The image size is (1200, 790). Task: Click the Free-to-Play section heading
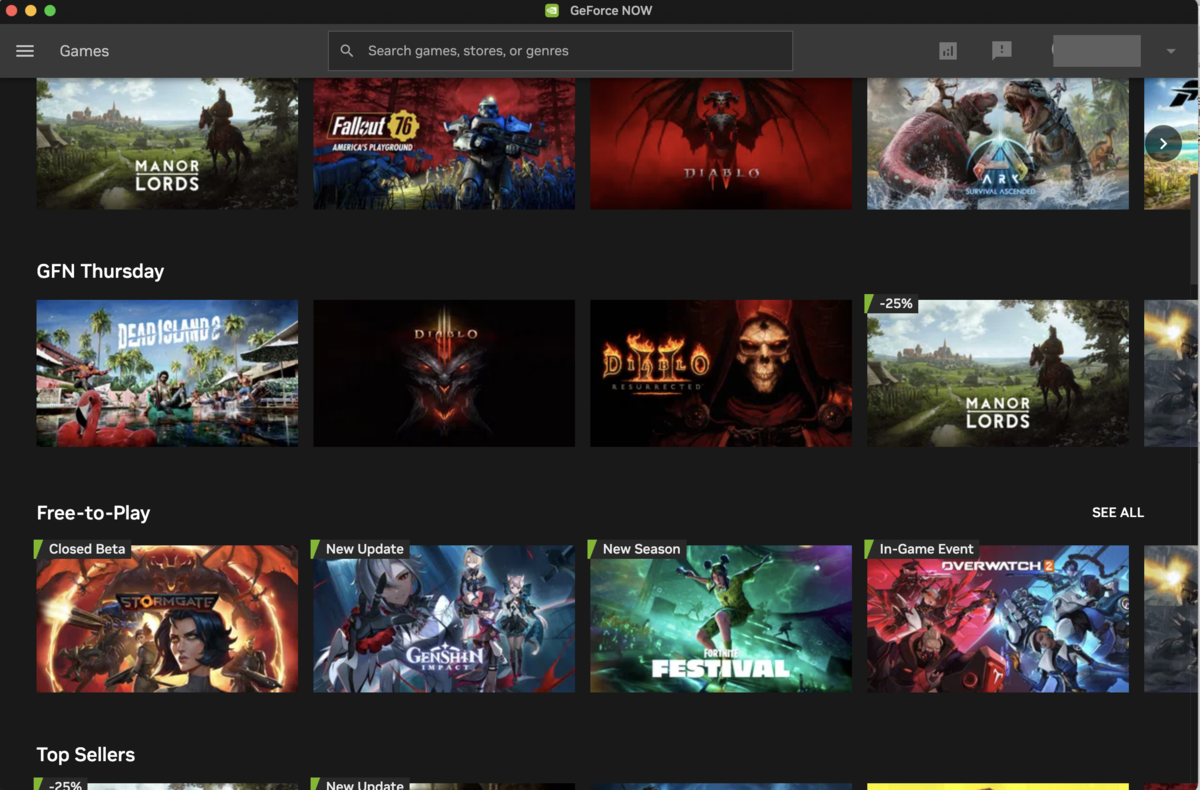[93, 513]
